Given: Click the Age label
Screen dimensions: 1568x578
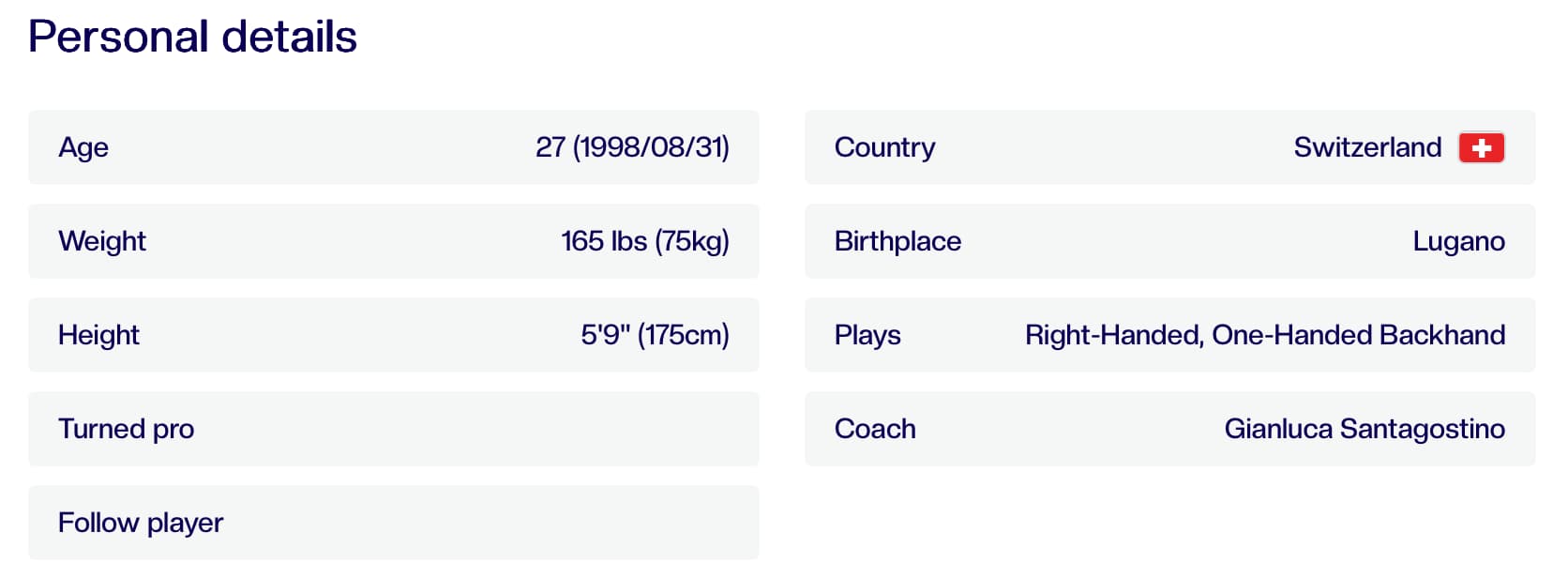Looking at the screenshot, I should 83,147.
